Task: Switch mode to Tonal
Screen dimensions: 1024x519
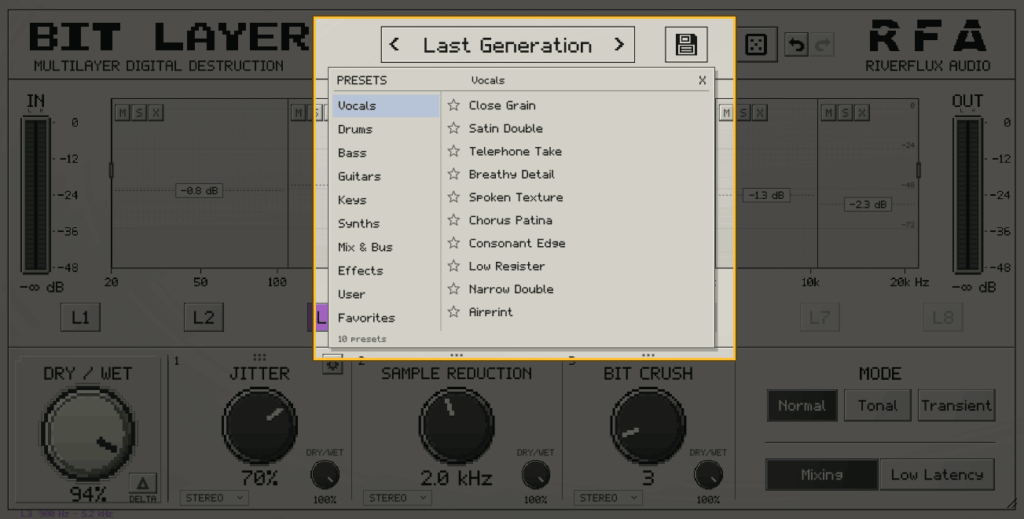Action: 877,405
